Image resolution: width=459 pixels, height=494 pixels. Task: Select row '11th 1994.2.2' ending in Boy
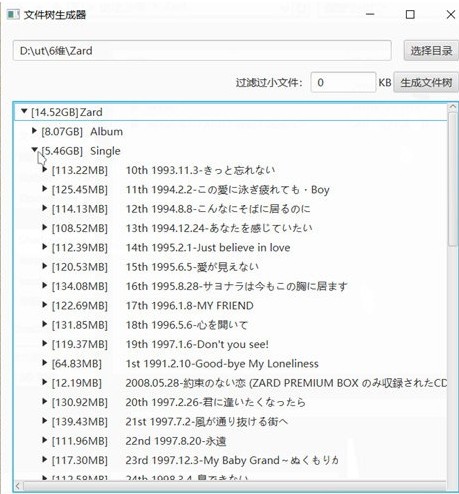coord(228,189)
